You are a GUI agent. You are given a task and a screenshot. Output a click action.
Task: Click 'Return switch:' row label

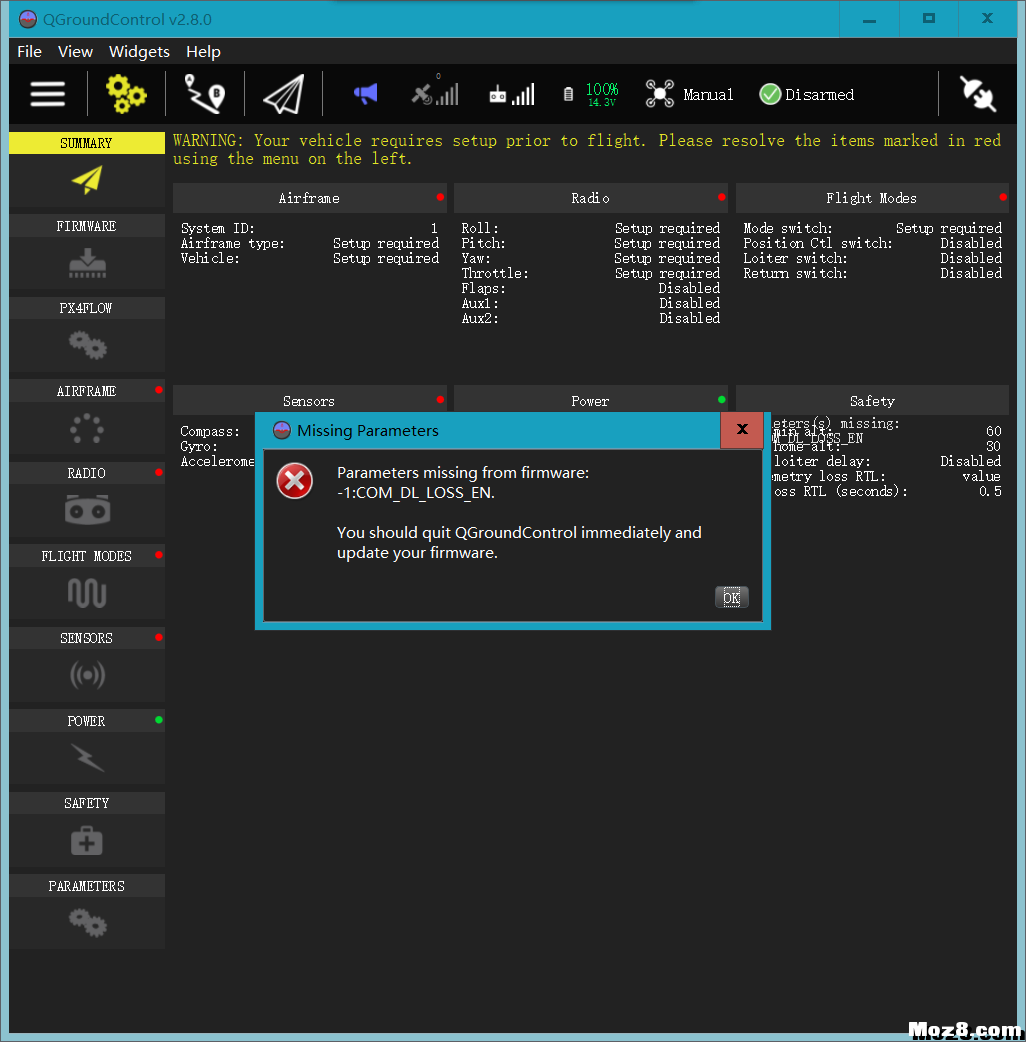coord(795,273)
